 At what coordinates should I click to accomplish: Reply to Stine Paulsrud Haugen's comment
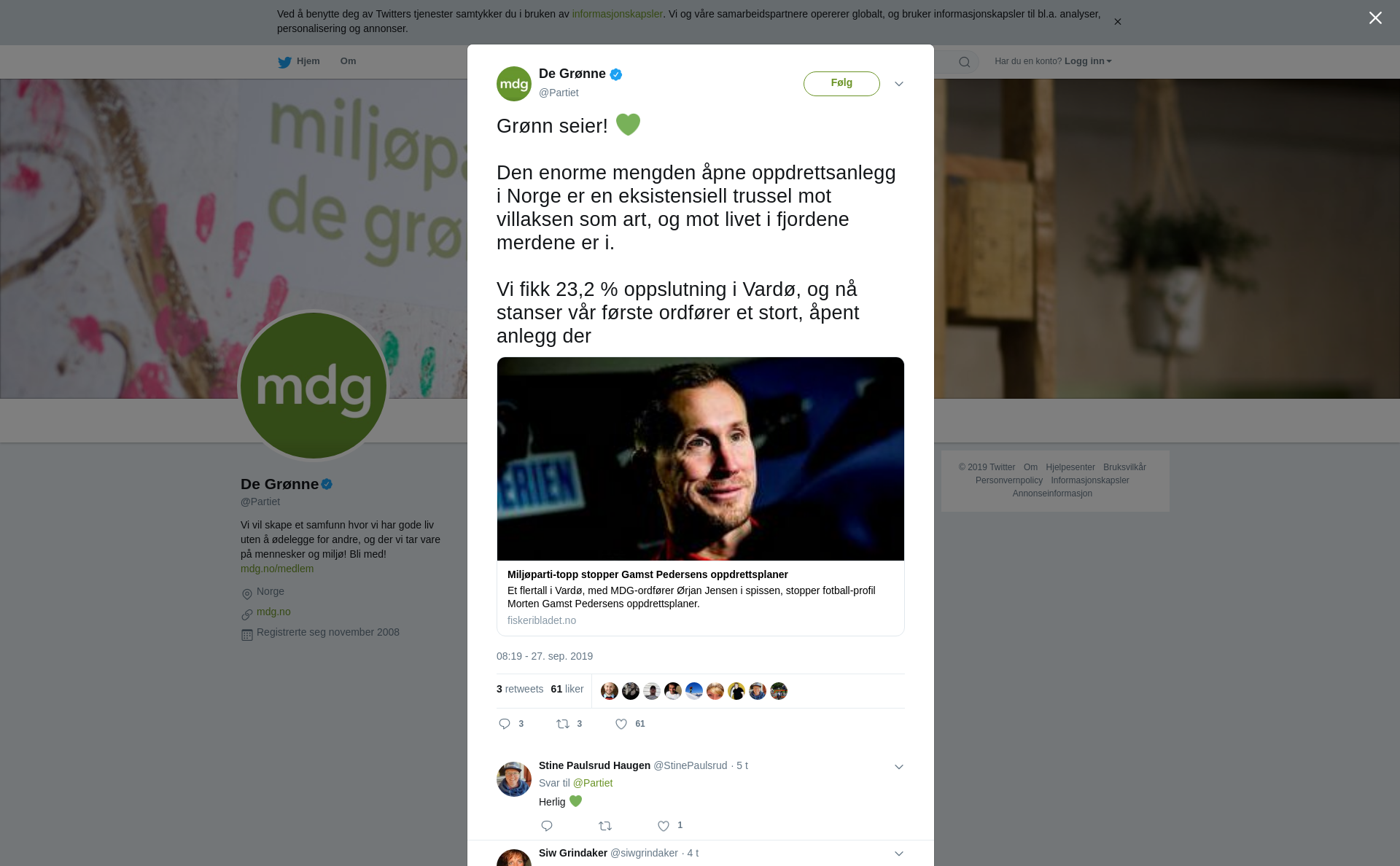[x=547, y=826]
